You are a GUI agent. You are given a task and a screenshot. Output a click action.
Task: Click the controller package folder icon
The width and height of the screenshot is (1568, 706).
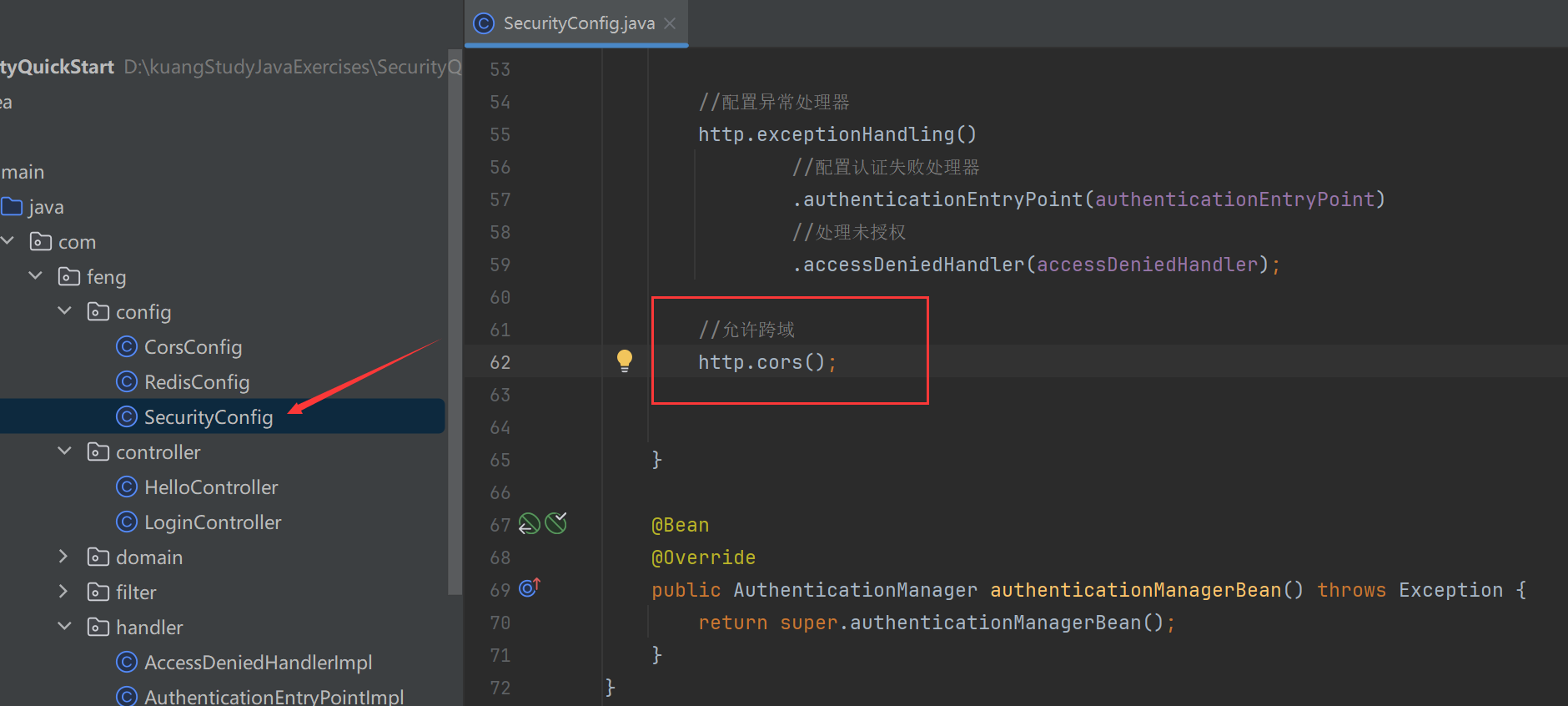click(x=98, y=451)
